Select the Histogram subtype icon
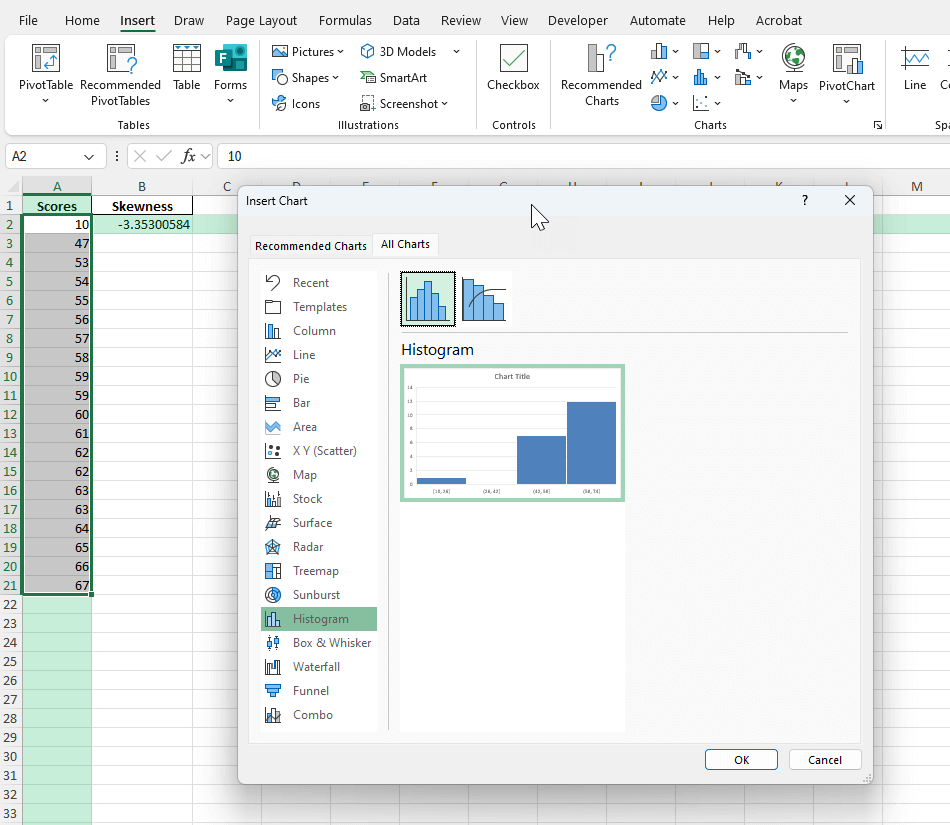 point(428,299)
